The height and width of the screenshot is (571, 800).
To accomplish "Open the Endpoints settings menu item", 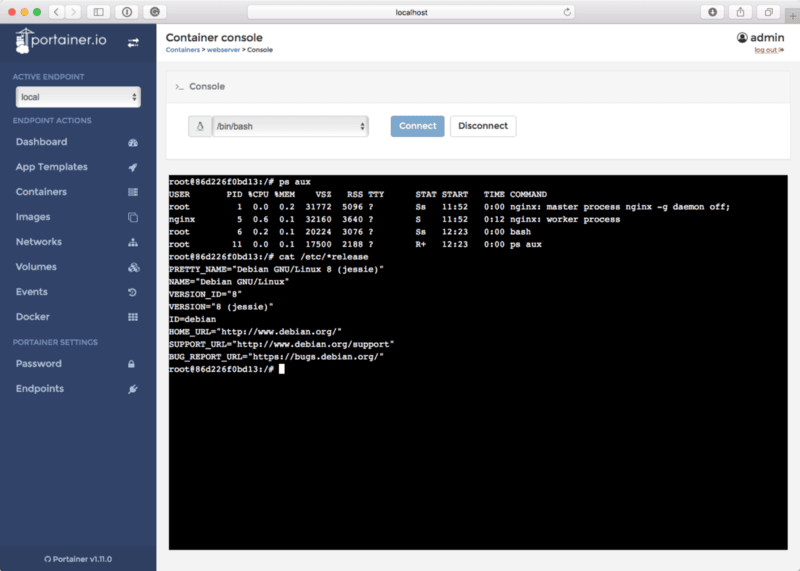I will tap(39, 389).
